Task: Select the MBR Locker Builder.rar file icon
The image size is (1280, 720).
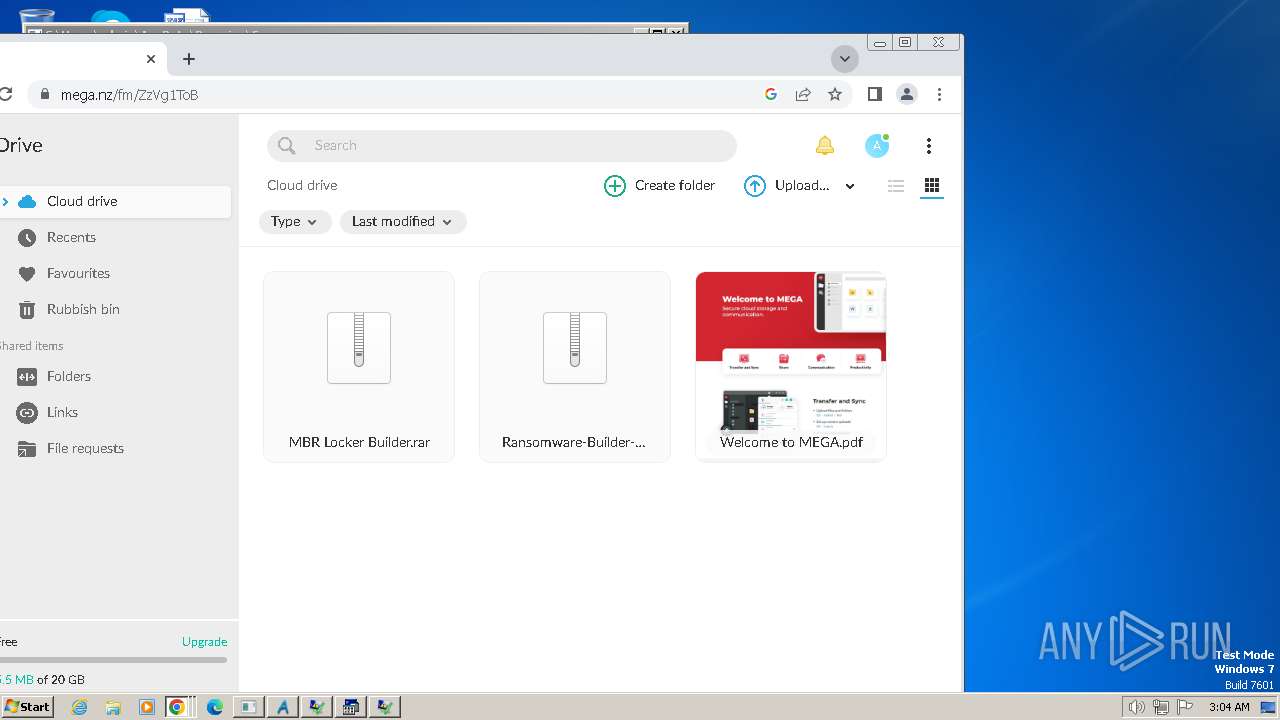Action: 359,347
